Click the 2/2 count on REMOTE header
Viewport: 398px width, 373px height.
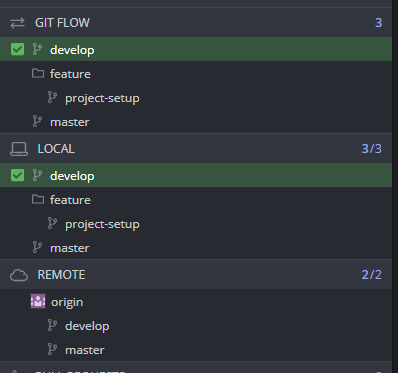point(372,275)
